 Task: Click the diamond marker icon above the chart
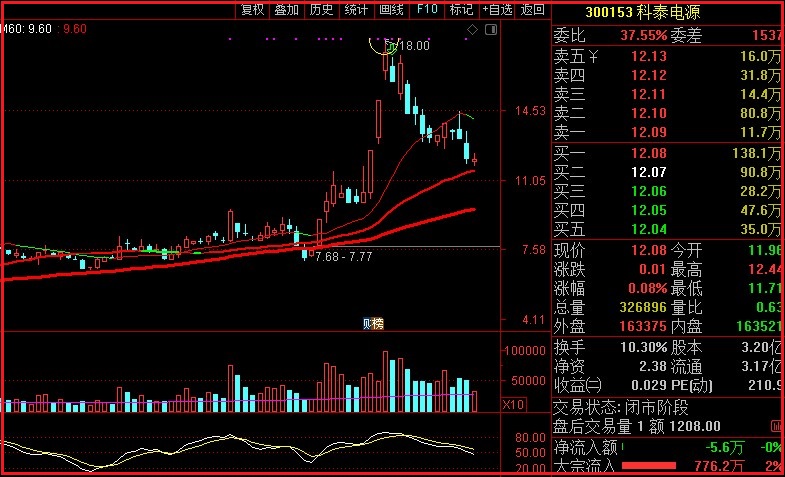472,30
